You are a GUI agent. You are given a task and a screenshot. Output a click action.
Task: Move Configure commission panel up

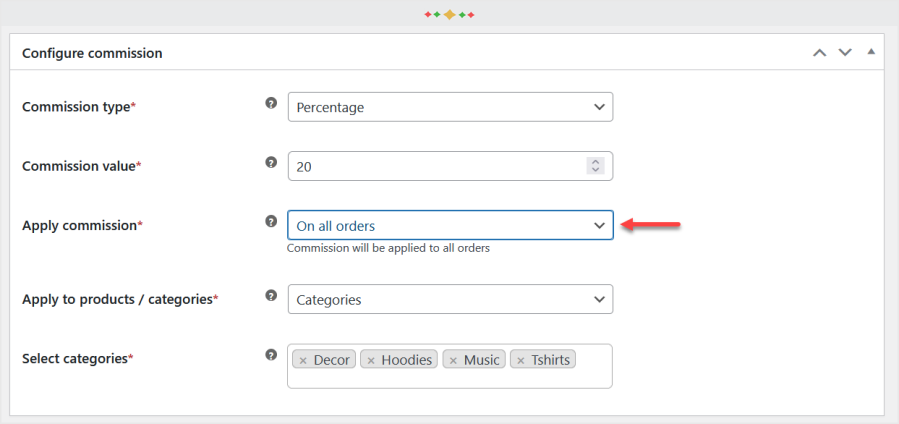(820, 53)
